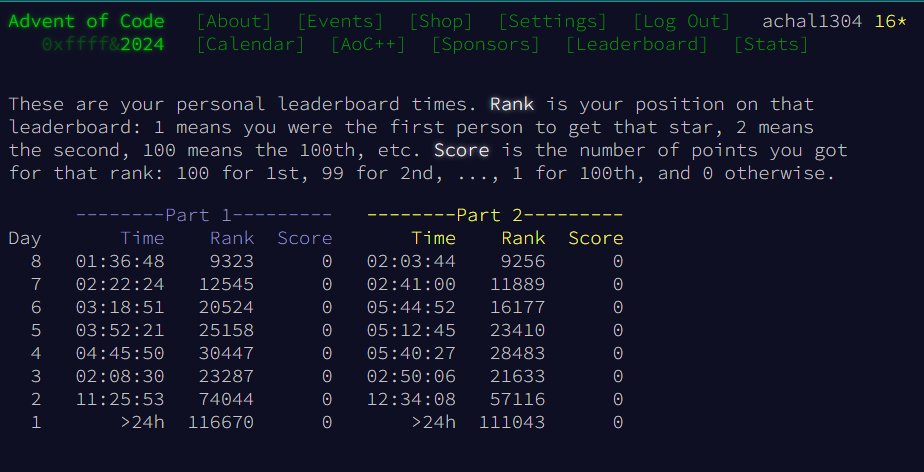
Task: View the Sponsors page
Action: coord(486,45)
